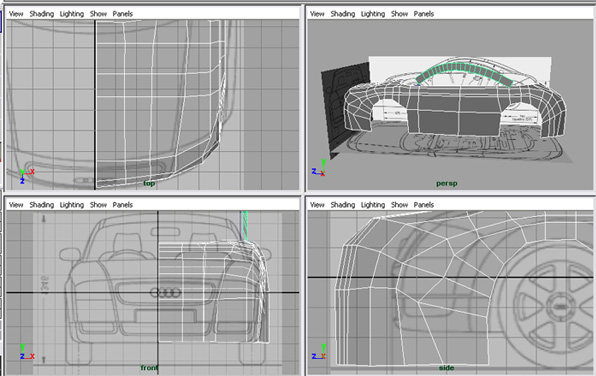This screenshot has height=376, width=596.
Task: Open Shading menu in top viewport
Action: [x=42, y=14]
